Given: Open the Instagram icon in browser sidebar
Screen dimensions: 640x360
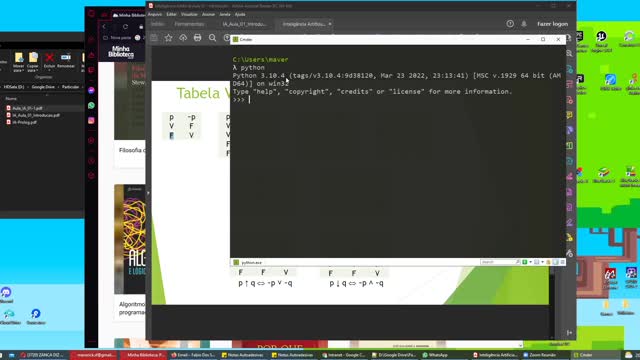Looking at the screenshot, I should pyautogui.click(x=91, y=120).
